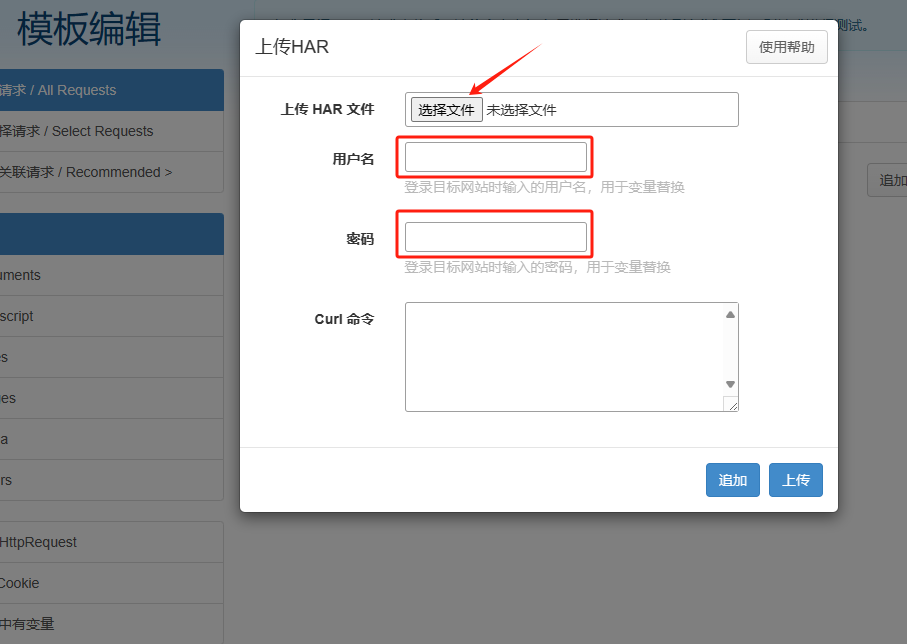Select the All Requests sidebar item
907x644 pixels.
tap(100, 90)
